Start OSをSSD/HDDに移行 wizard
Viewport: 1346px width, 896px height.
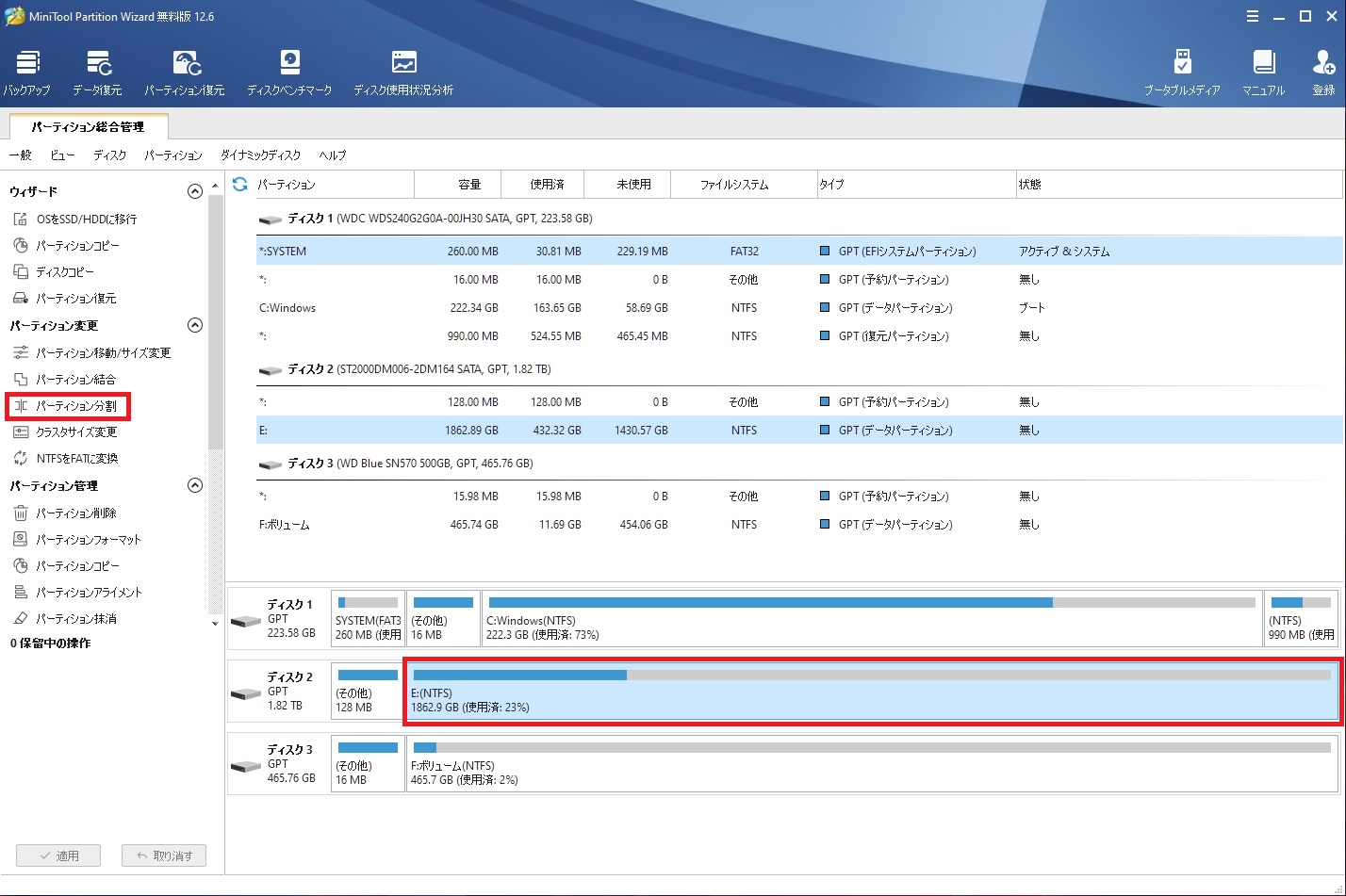point(76,219)
